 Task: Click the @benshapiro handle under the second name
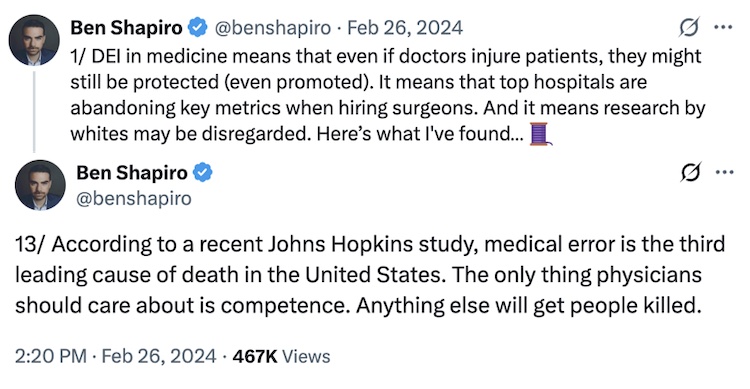[x=134, y=198]
